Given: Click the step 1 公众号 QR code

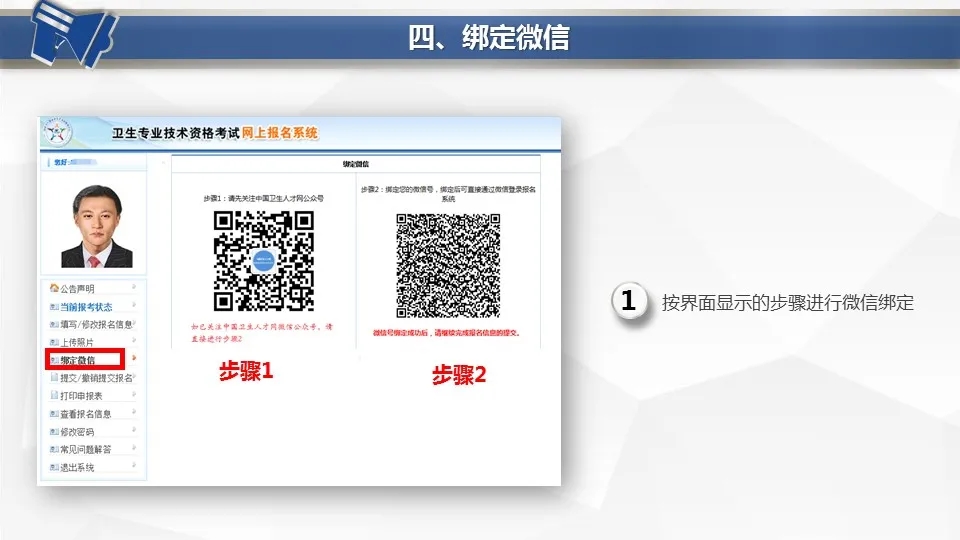Looking at the screenshot, I should coord(263,261).
